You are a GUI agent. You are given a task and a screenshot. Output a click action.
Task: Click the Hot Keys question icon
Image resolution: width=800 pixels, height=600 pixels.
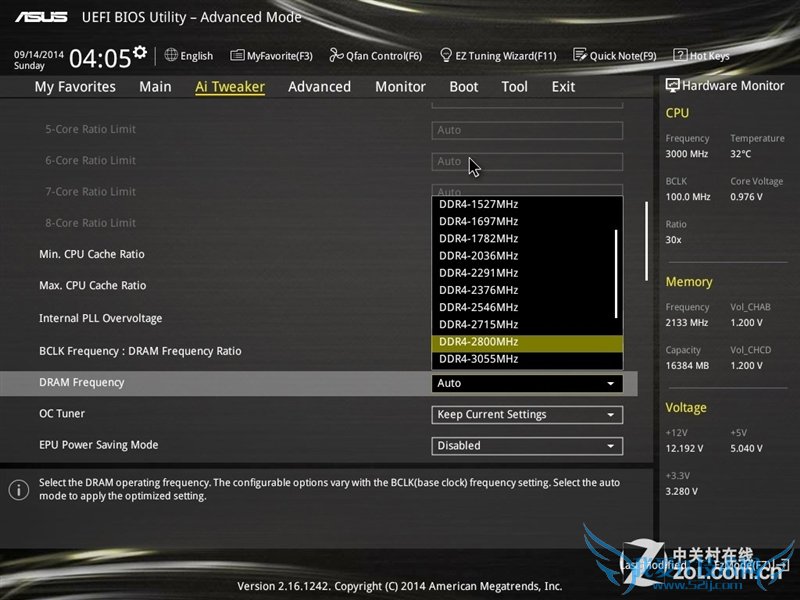680,55
